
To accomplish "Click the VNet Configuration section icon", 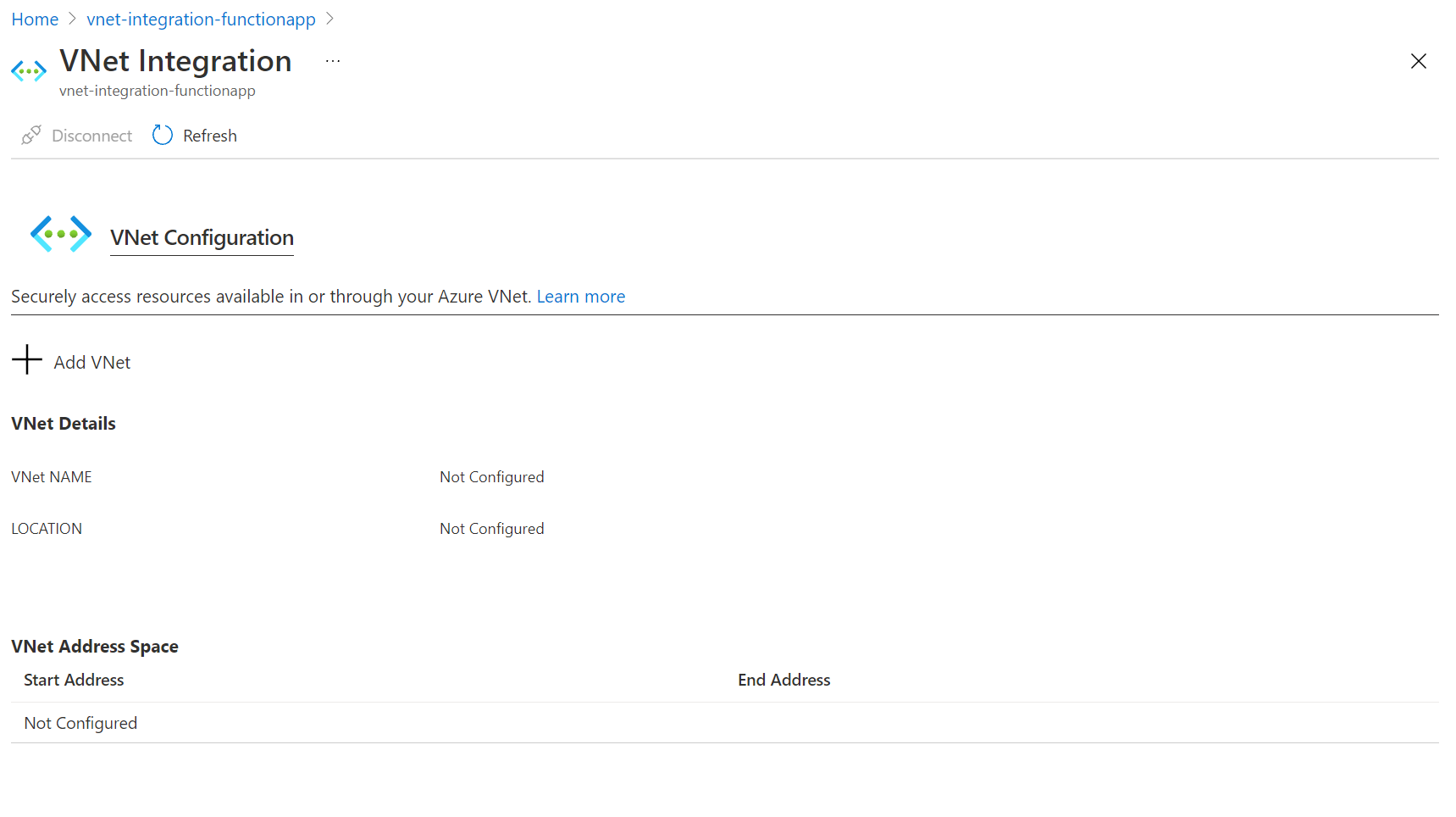I will tap(60, 234).
